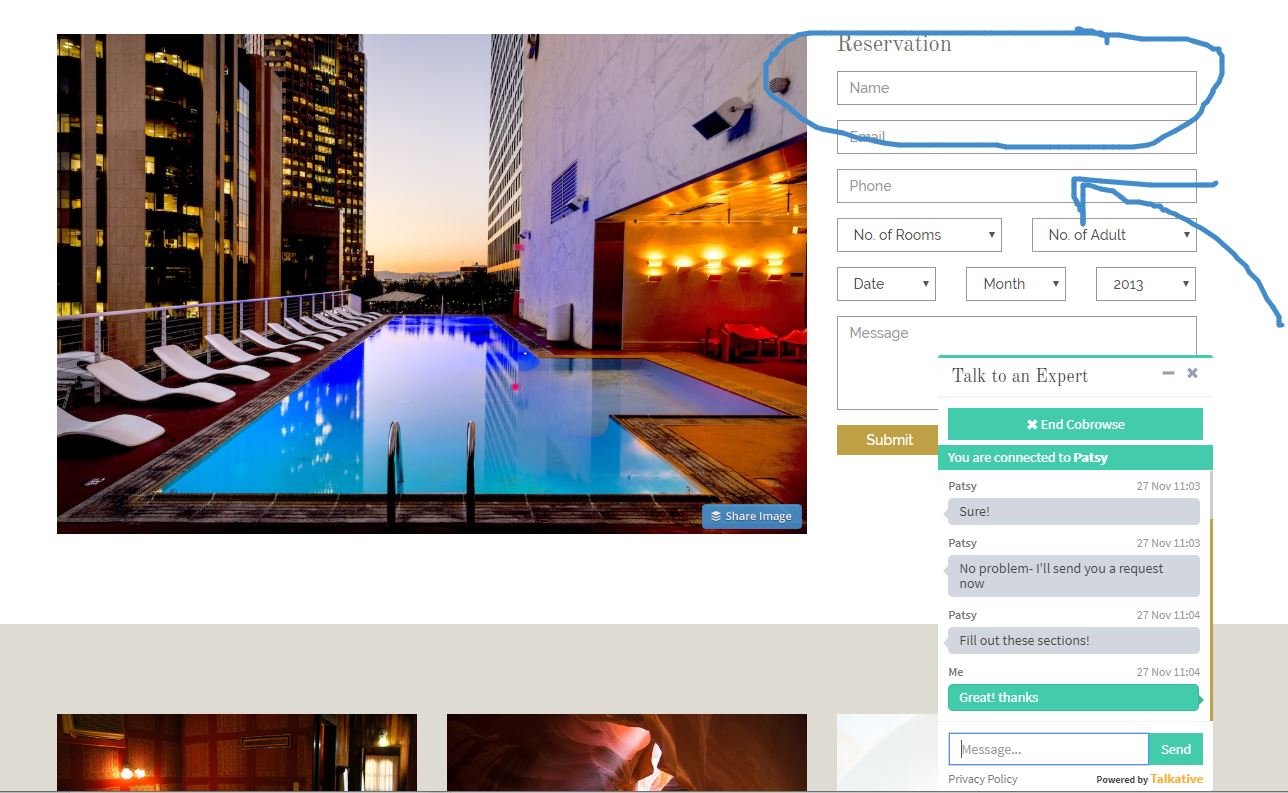The image size is (1288, 793).
Task: Open the No. of Rooms dropdown
Action: coord(919,235)
